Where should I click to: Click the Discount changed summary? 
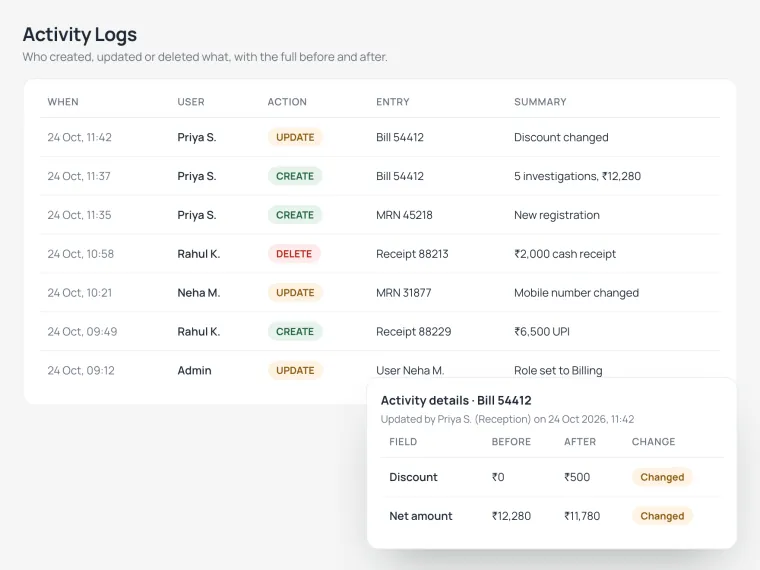coord(561,137)
